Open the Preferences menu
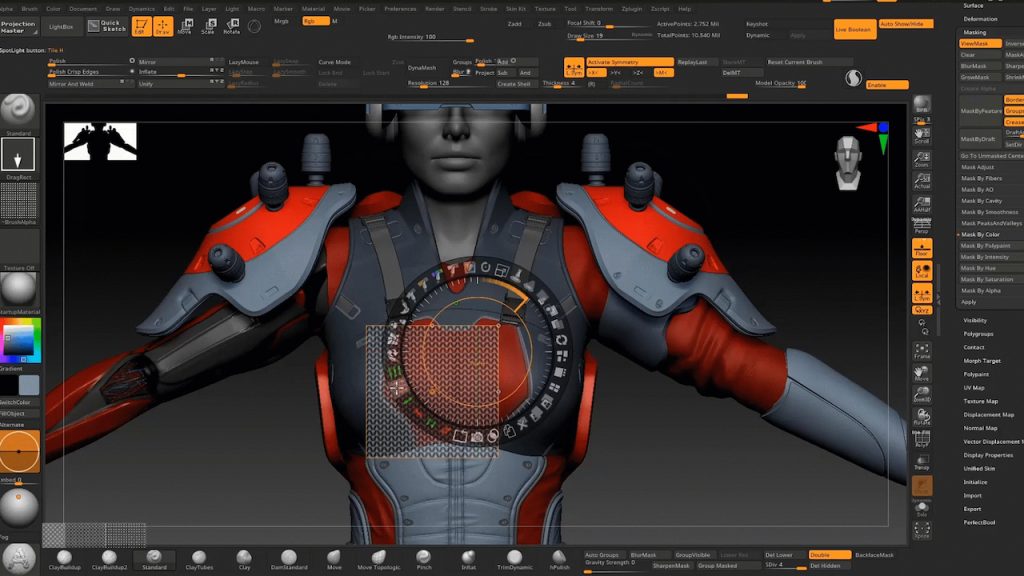 (x=400, y=9)
